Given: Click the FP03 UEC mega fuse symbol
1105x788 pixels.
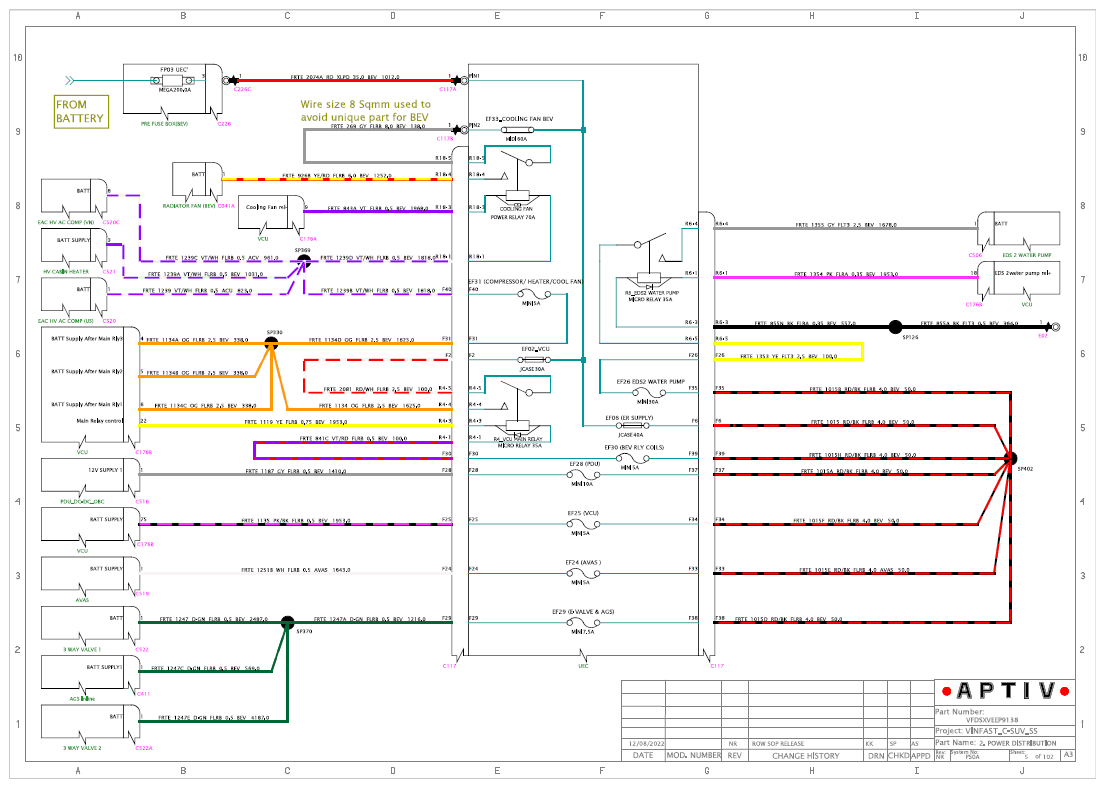Looking at the screenshot, I should point(175,80).
